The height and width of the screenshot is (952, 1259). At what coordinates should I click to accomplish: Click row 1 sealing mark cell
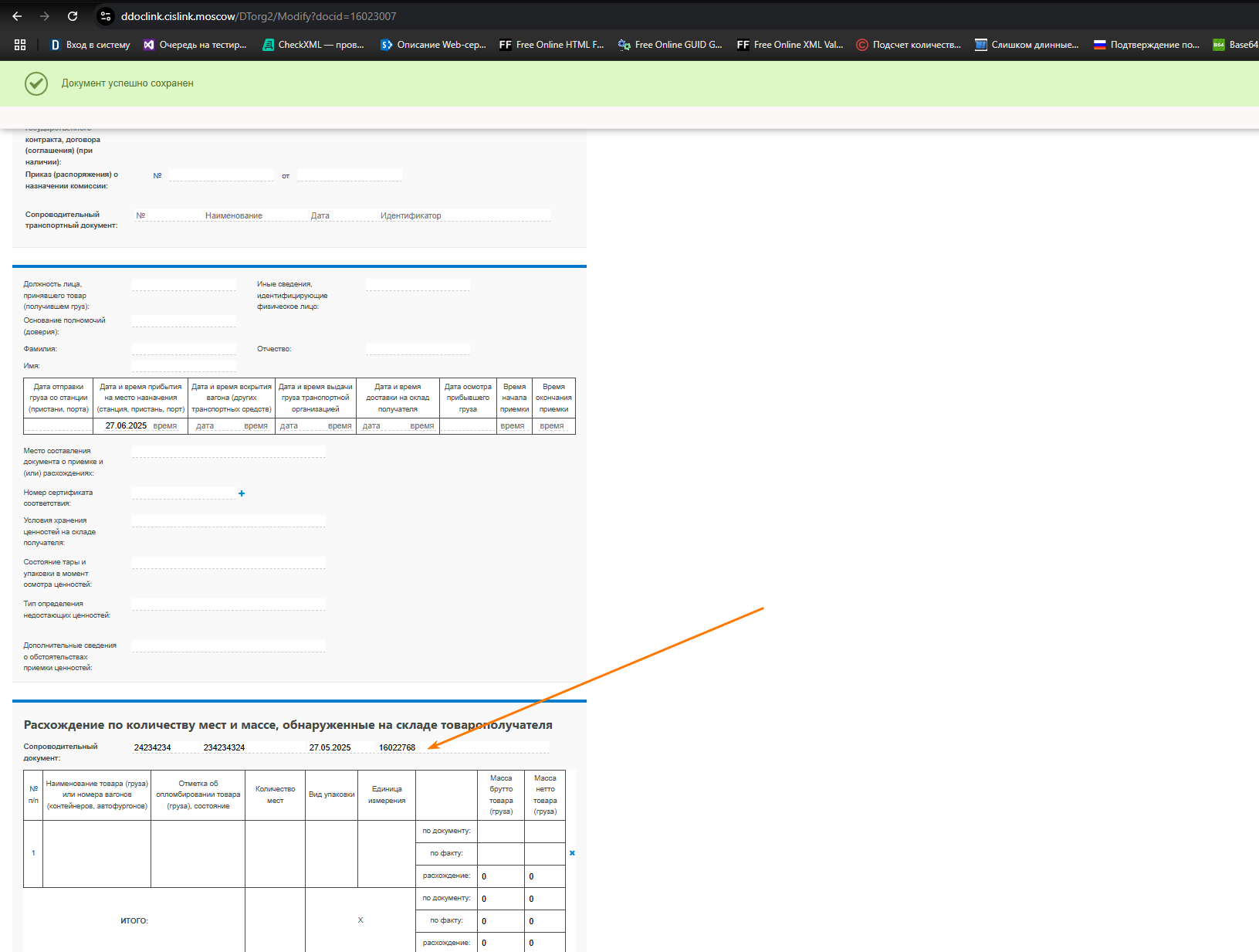(x=198, y=853)
